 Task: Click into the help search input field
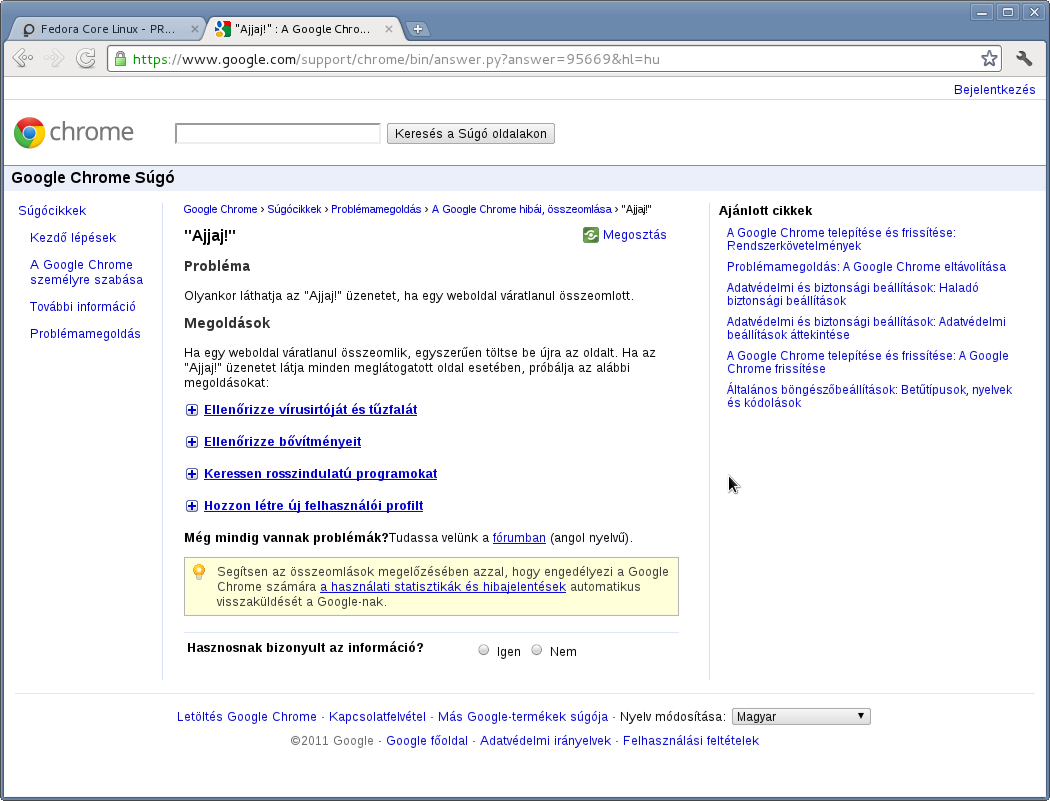(x=277, y=133)
